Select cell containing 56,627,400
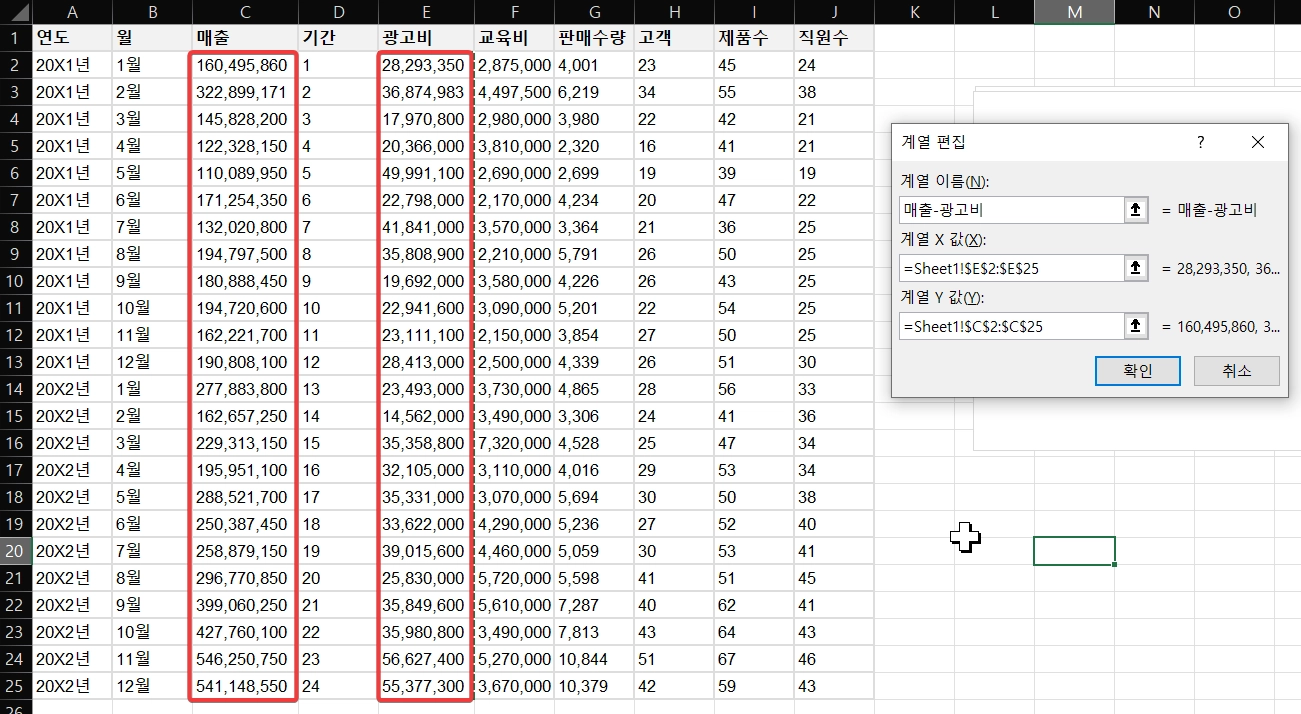 pos(425,659)
